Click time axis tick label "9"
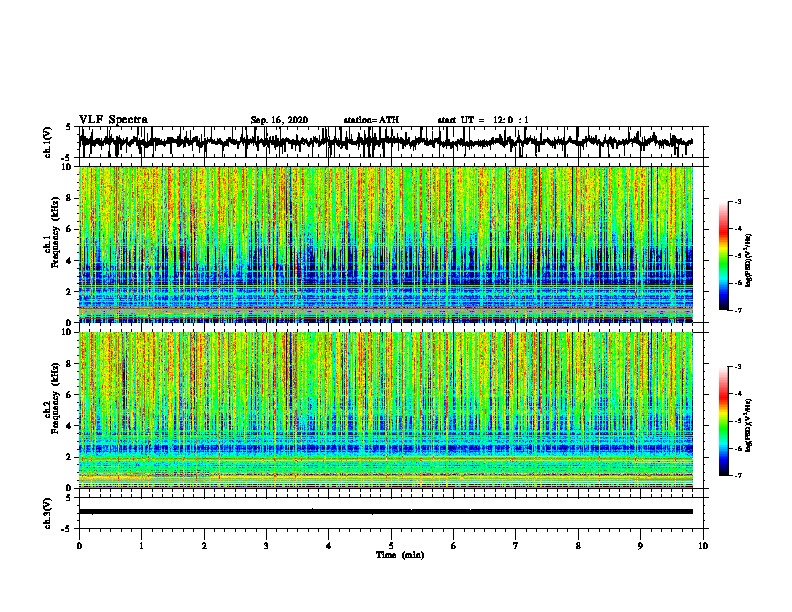Viewport: 792px width, 612px height. (640, 546)
